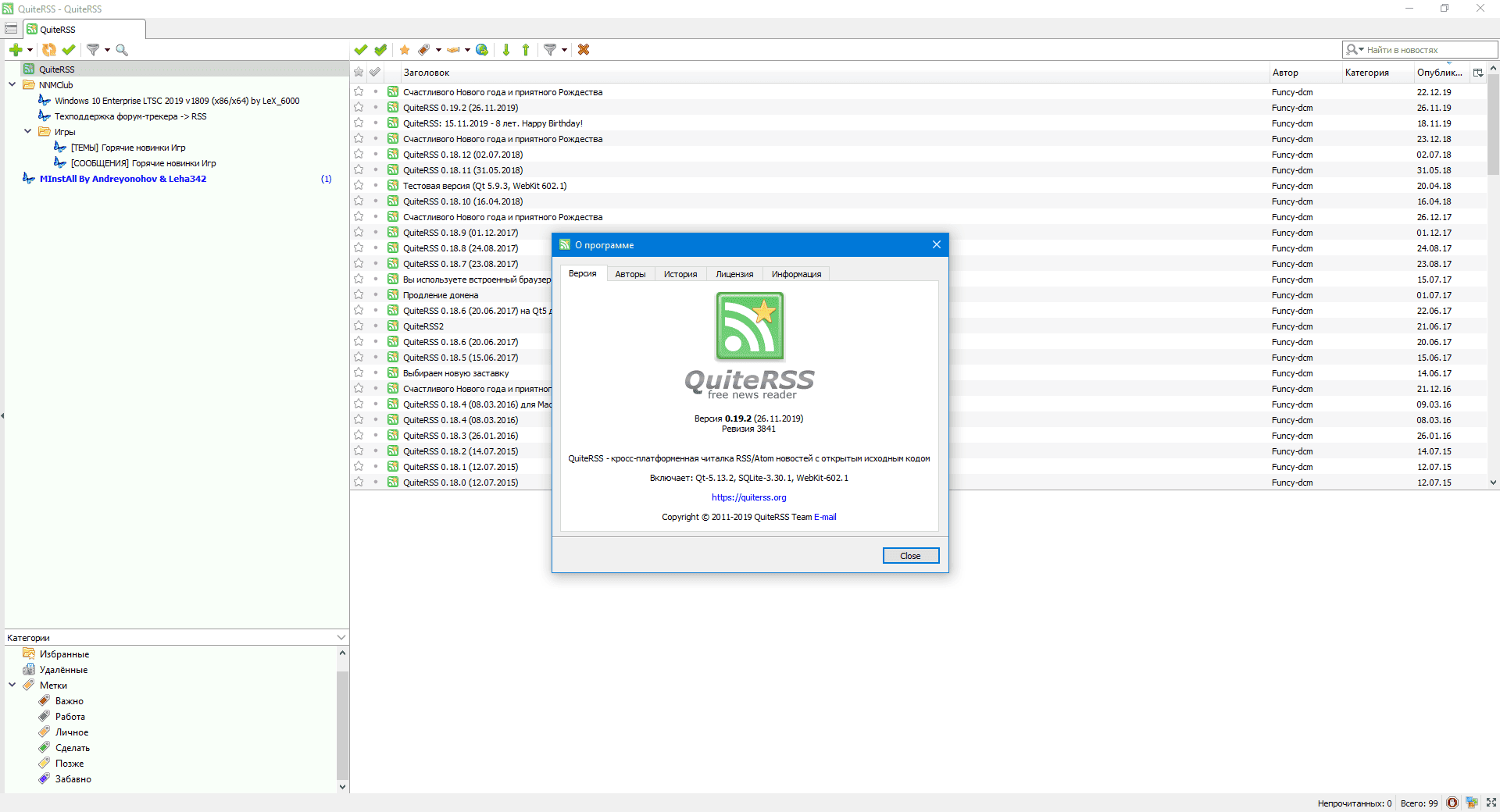This screenshot has width=1500, height=812.
Task: Open the feed filter dropdown arrow
Action: click(107, 50)
